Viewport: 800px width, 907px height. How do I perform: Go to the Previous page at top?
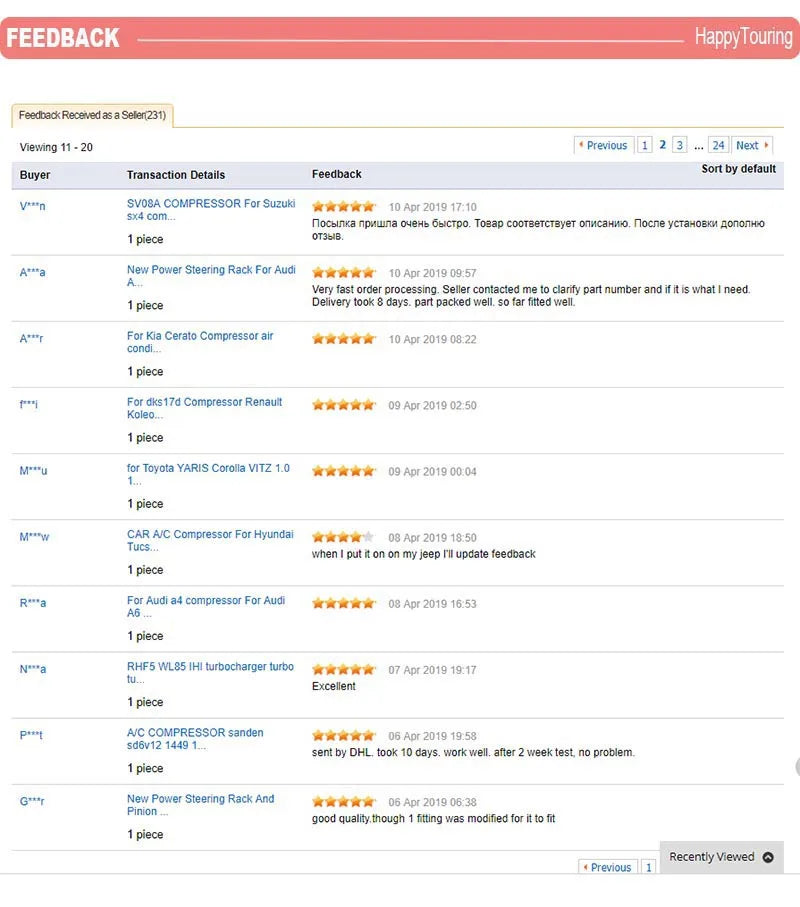click(x=603, y=145)
